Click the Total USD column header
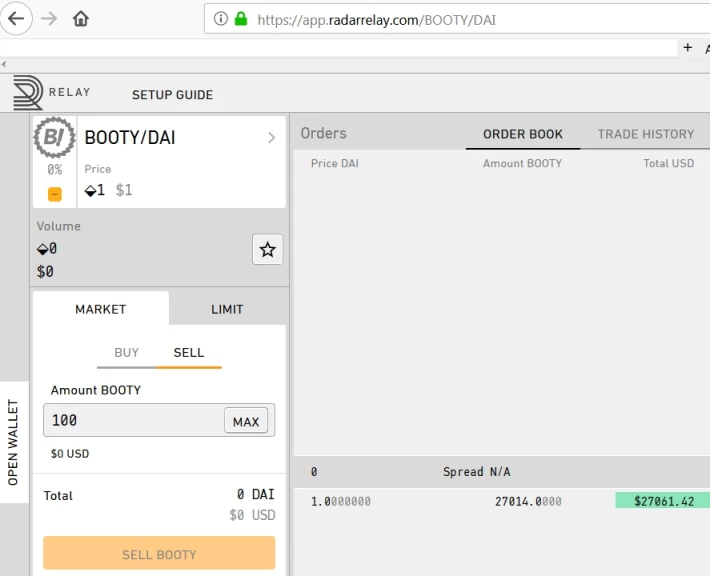Screen dimensions: 710x576 pos(668,163)
